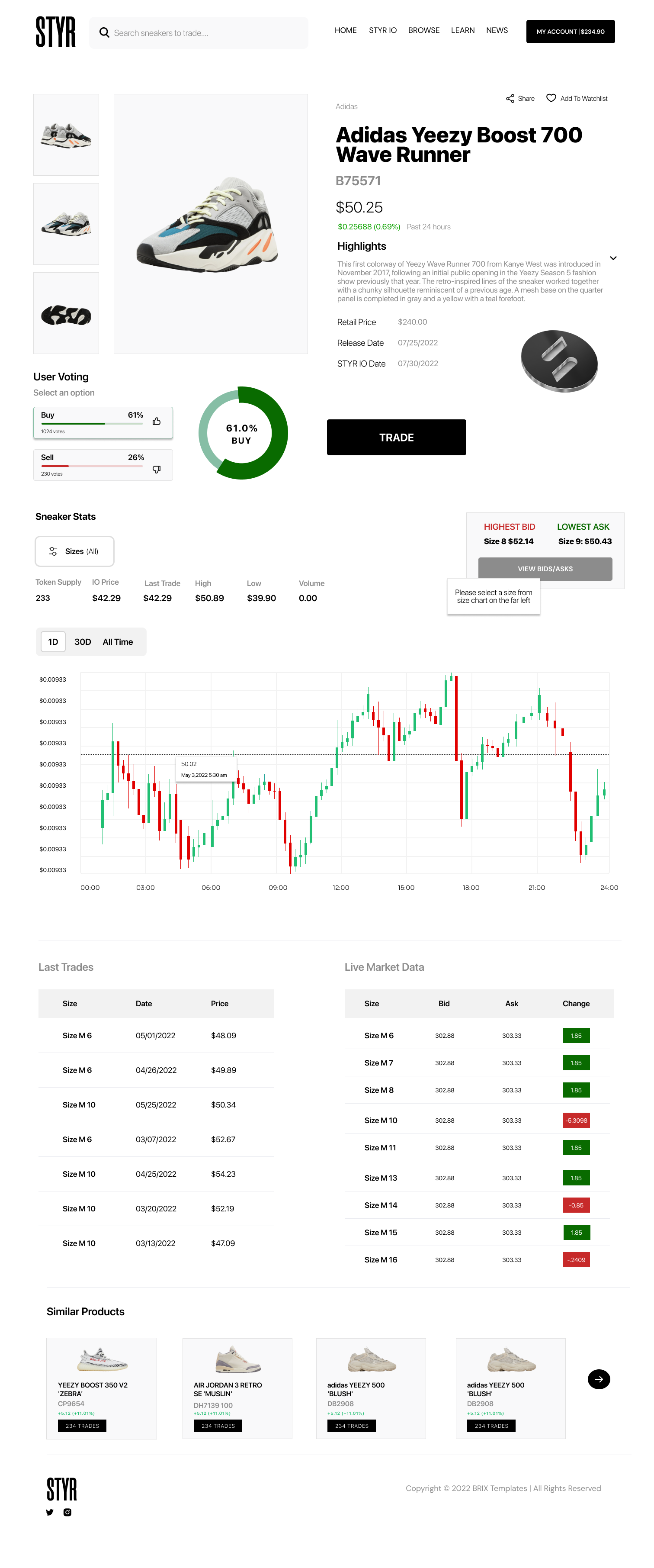Click Token Supply value 233
The height and width of the screenshot is (1568, 654).
click(x=42, y=599)
